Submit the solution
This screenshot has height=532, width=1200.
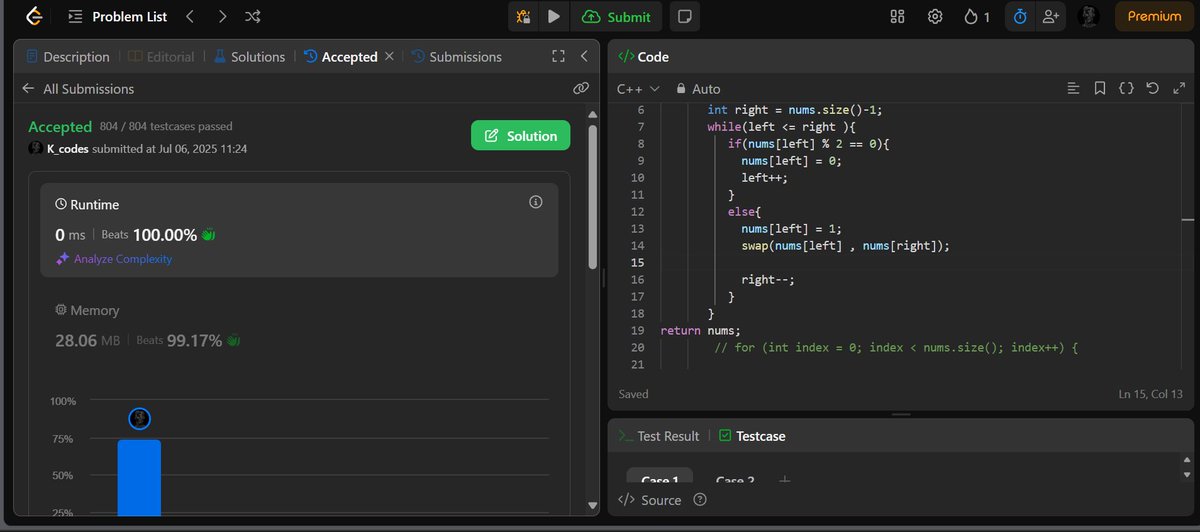click(x=616, y=17)
